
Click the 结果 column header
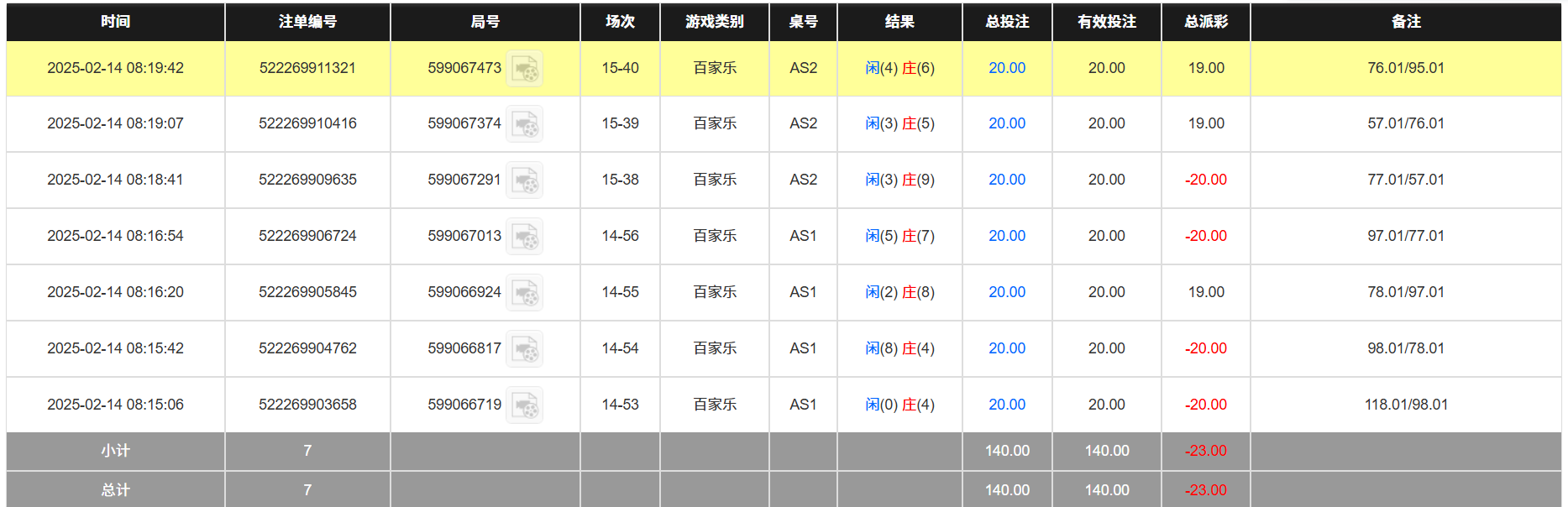(x=899, y=23)
